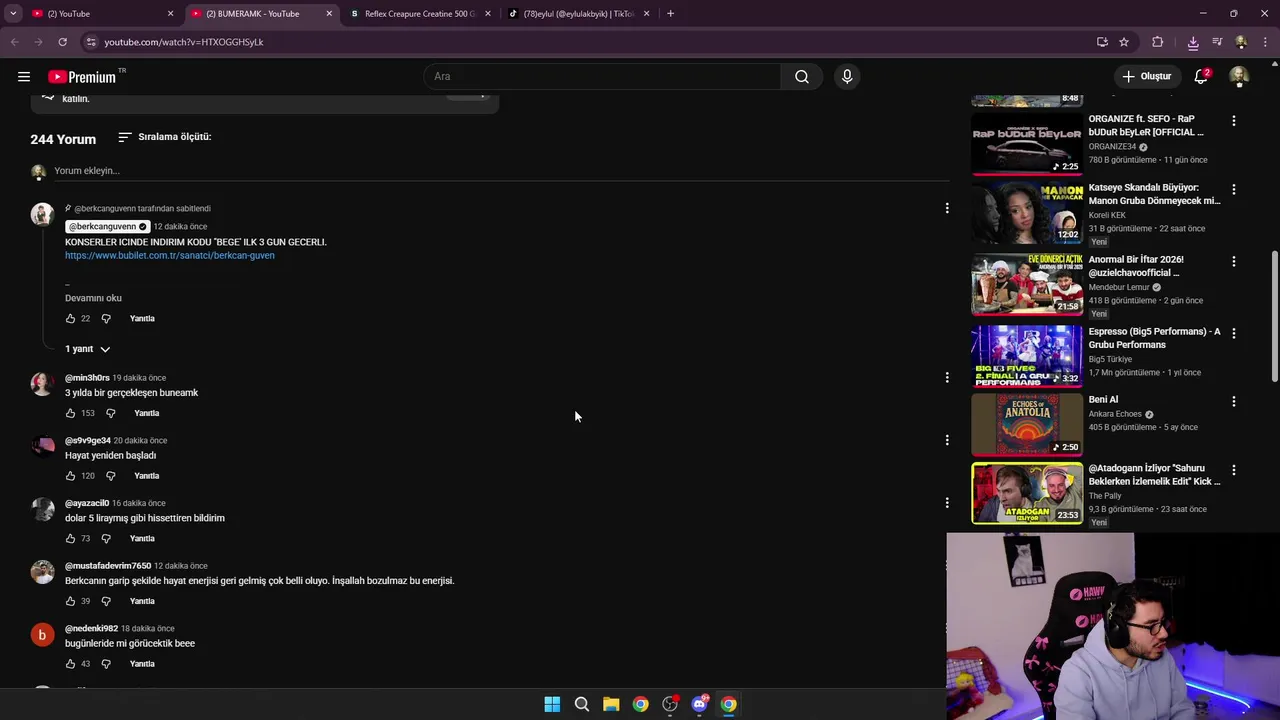This screenshot has height=720, width=1280.
Task: Open options menu for @s9v9ge34 comment
Action: [947, 440]
